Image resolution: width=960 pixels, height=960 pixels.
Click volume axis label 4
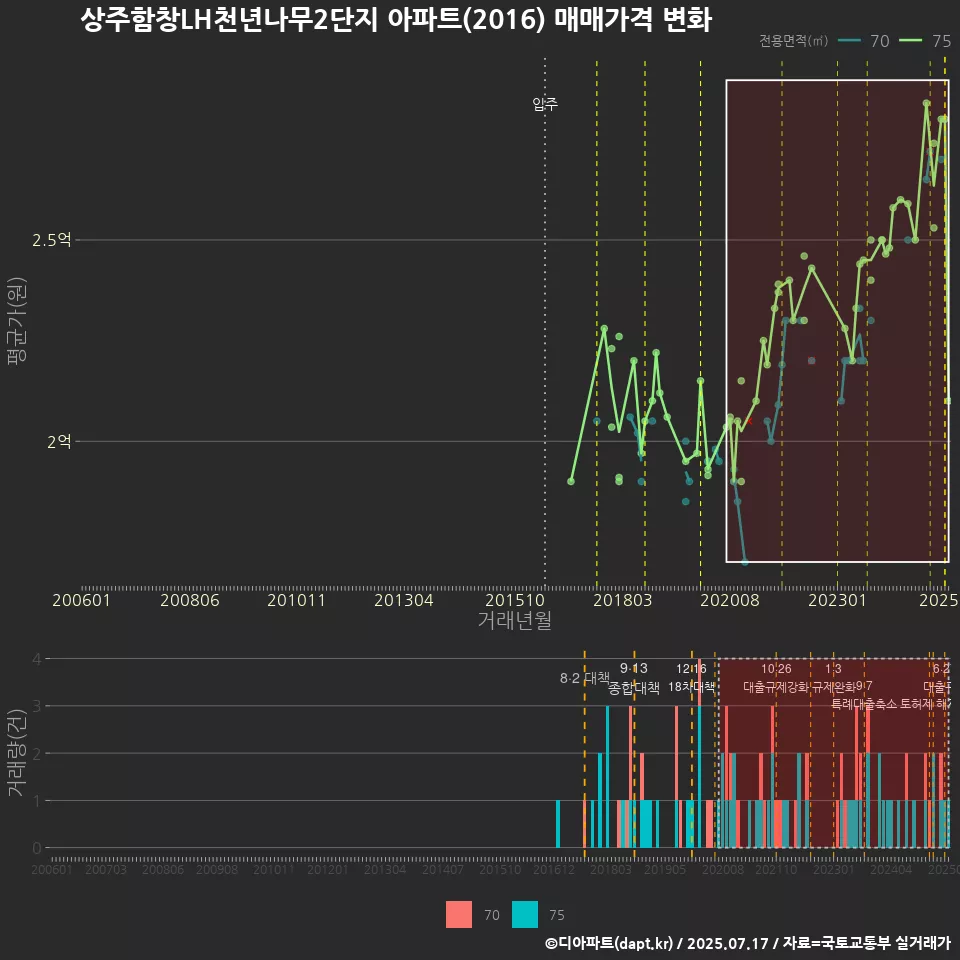(37, 659)
